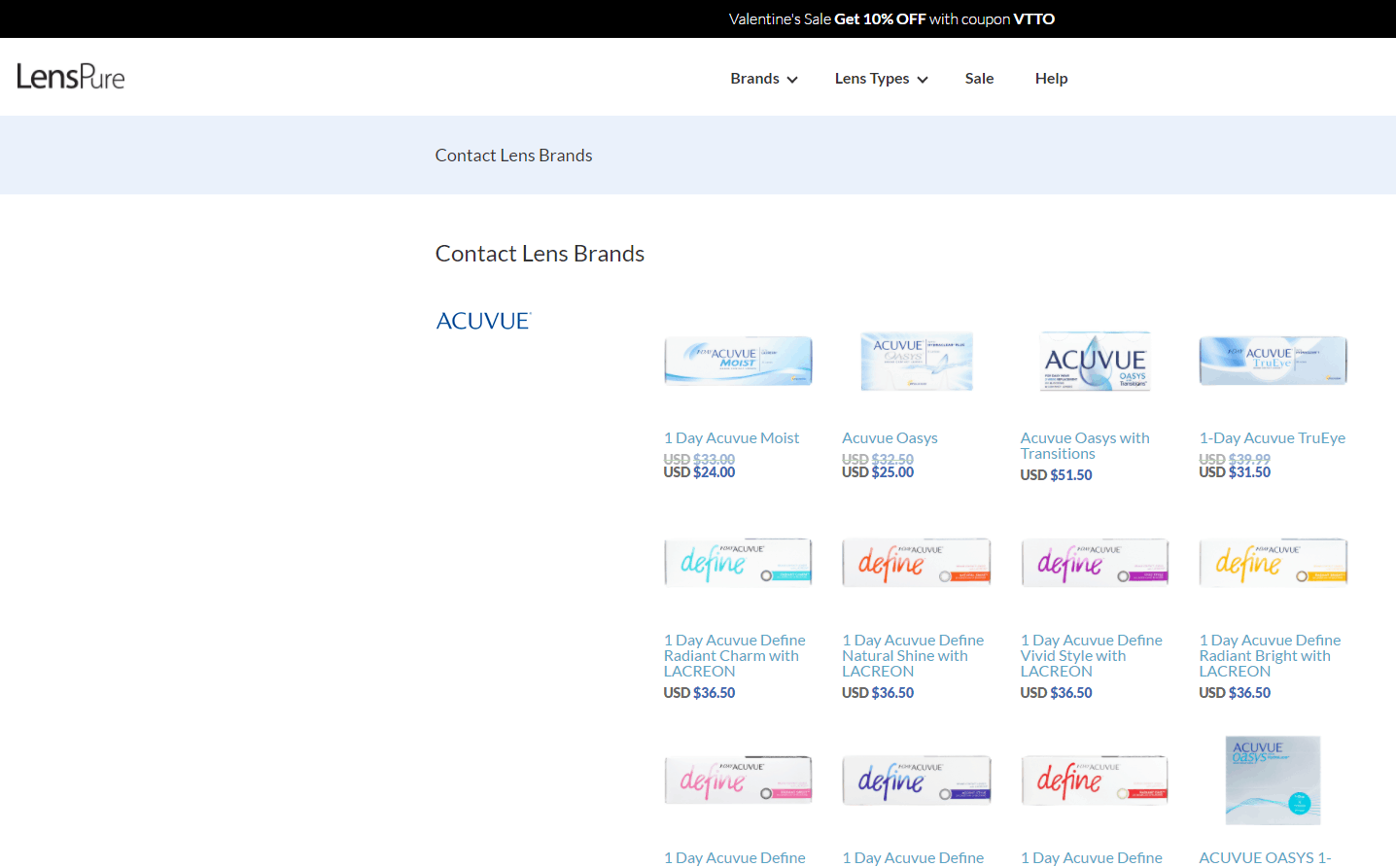Select the $36.50 price under Natural Shine
Viewport: 1396px width, 868px height.
[x=878, y=693]
